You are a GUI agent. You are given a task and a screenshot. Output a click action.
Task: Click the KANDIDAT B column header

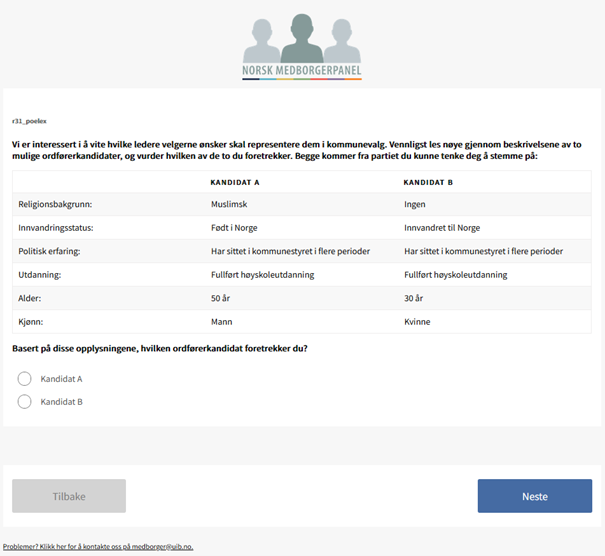point(428,183)
